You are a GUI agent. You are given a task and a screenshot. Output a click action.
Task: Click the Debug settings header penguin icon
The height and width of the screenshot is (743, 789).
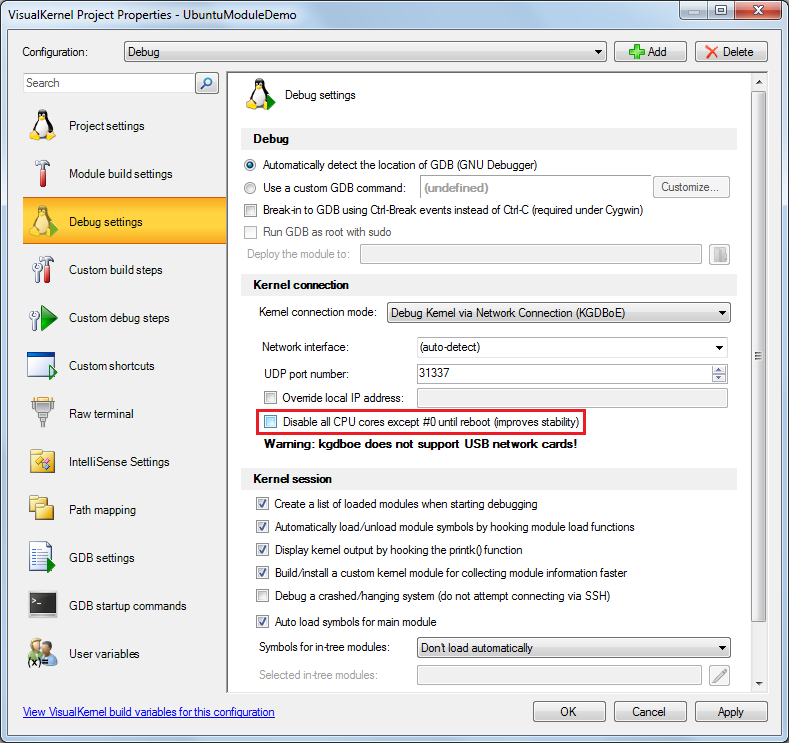[x=260, y=94]
